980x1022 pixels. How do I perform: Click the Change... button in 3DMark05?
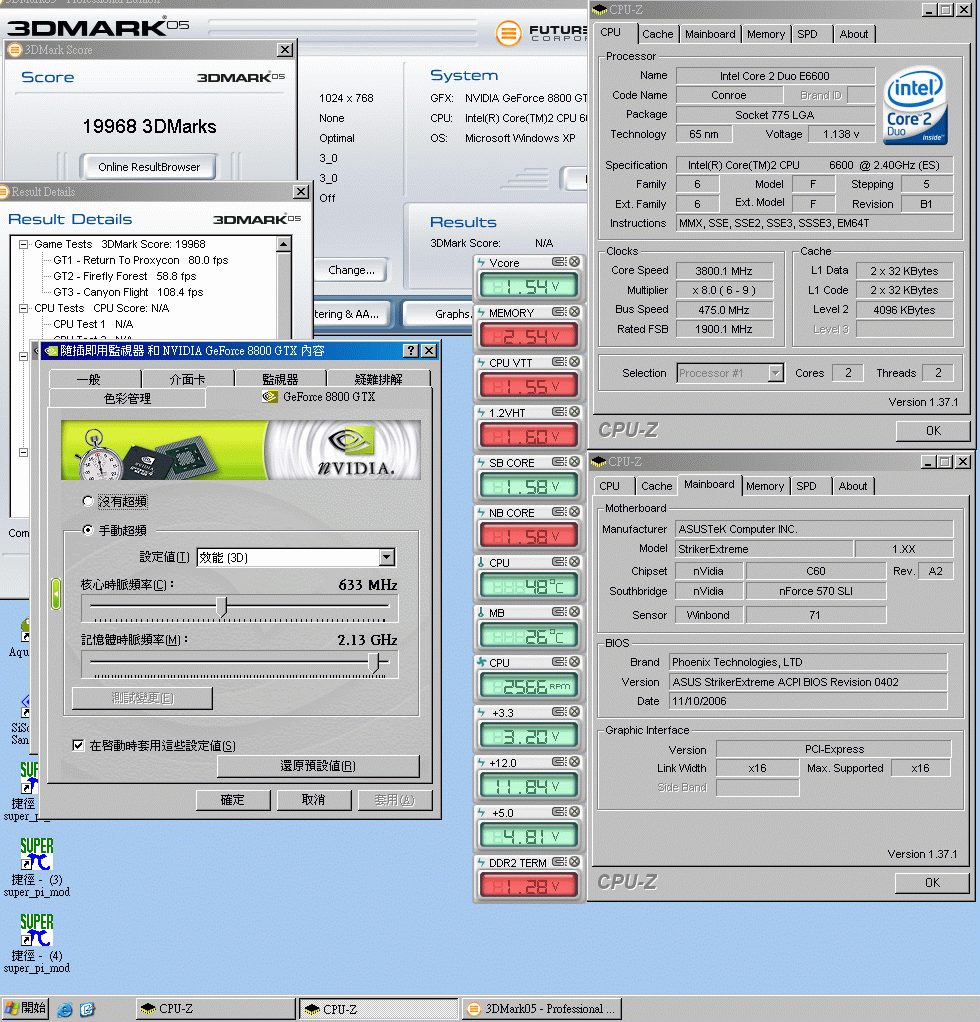352,270
